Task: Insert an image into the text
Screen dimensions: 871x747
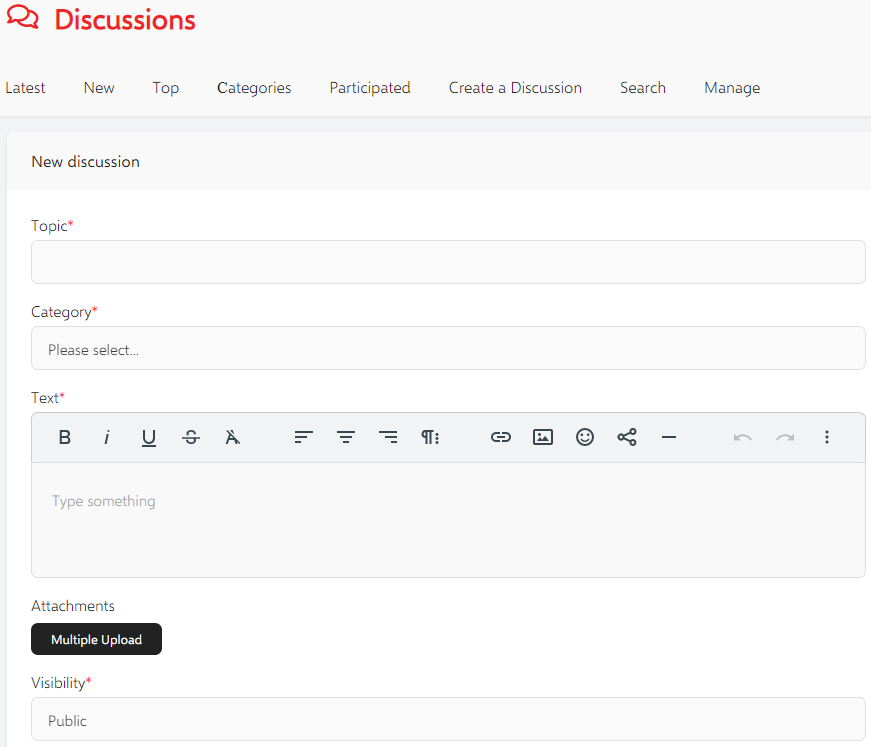Action: pyautogui.click(x=543, y=437)
